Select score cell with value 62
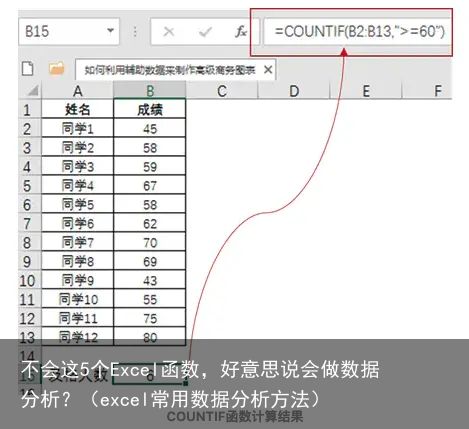469x429 pixels. [x=150, y=223]
